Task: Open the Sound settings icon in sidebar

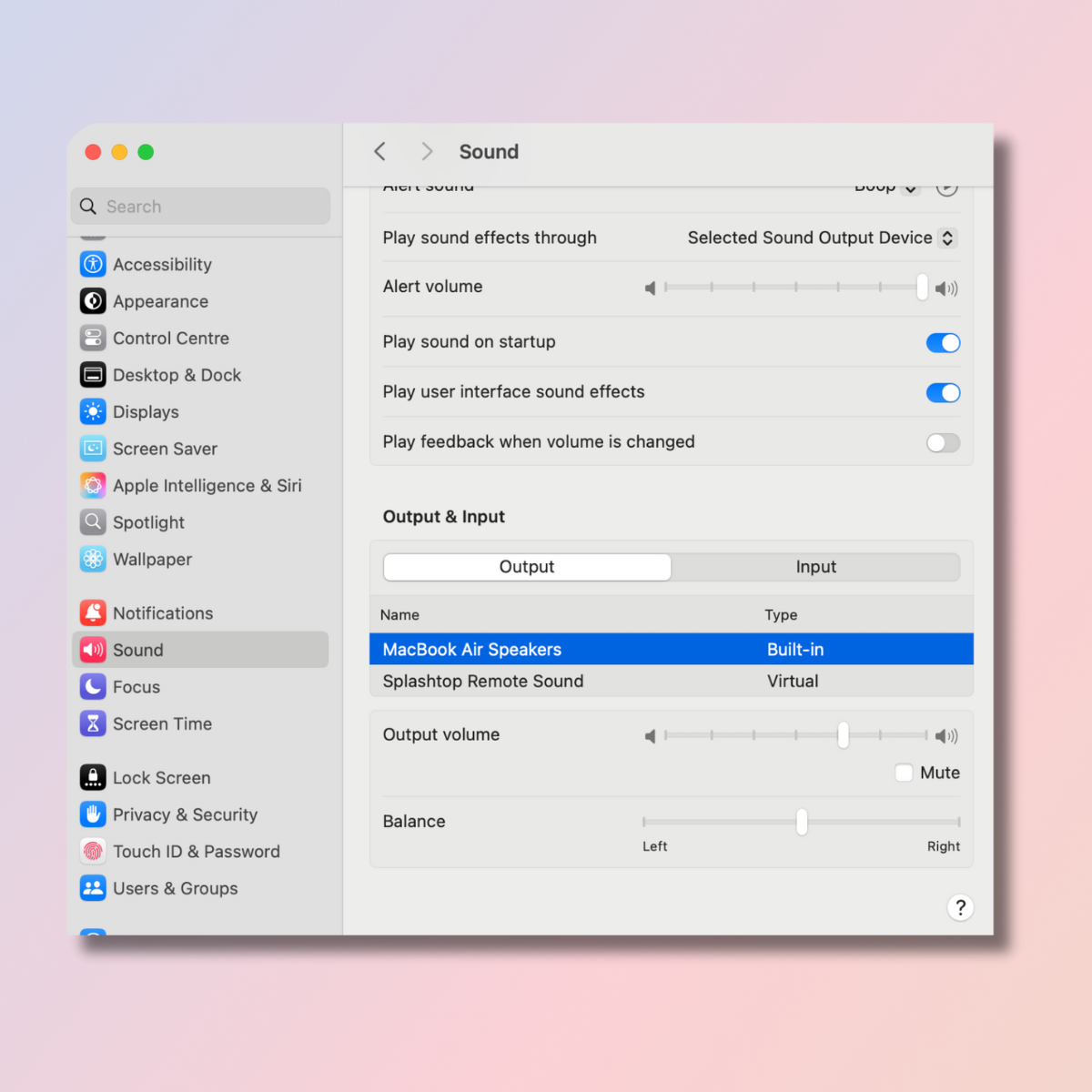Action: coord(93,650)
